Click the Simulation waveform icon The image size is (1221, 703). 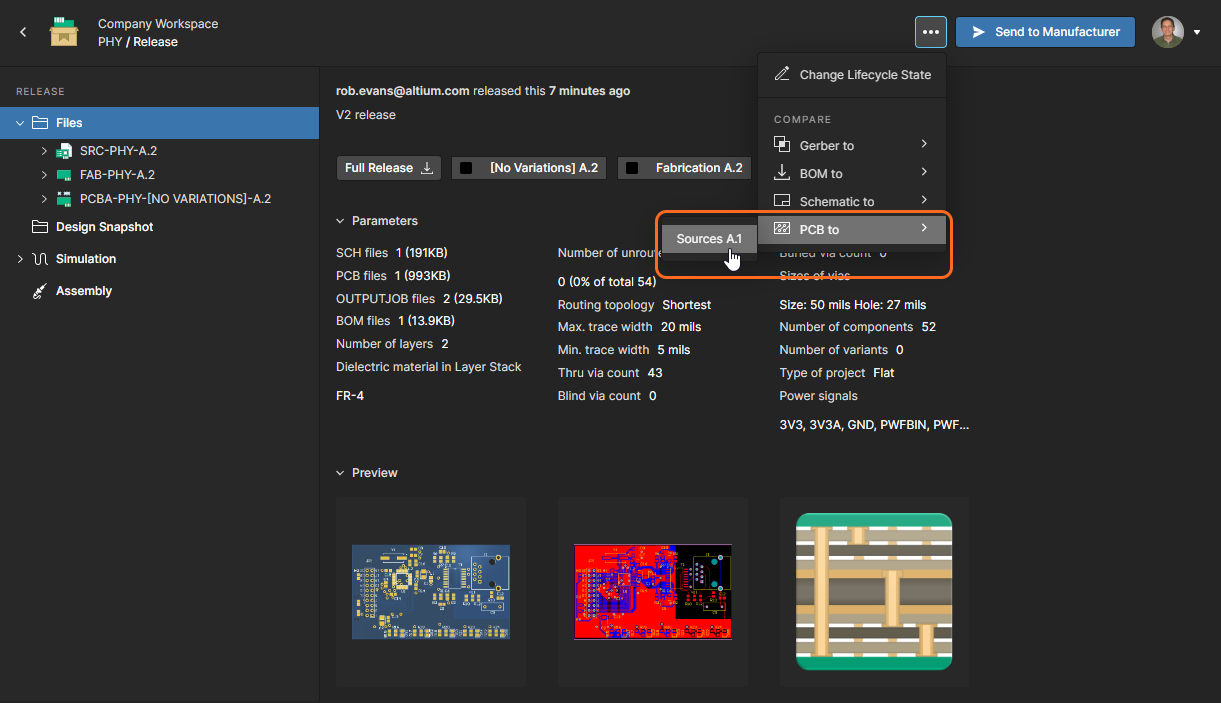(40, 259)
